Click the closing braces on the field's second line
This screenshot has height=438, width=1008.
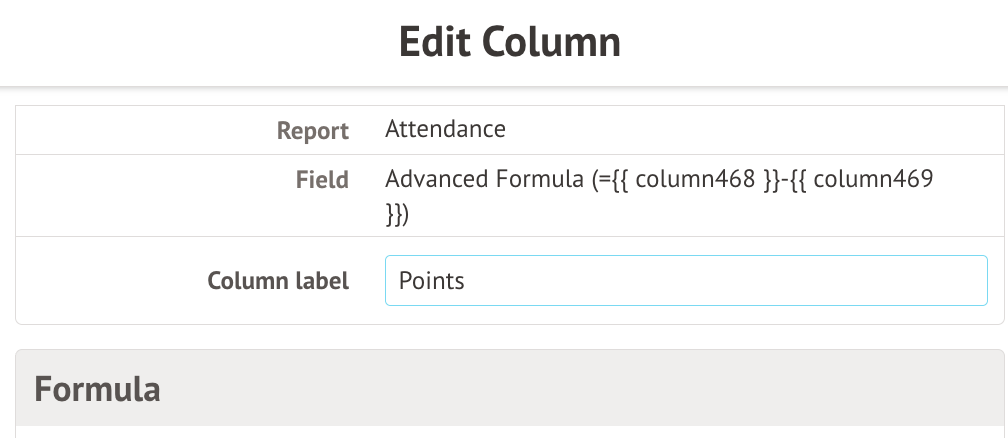397,213
